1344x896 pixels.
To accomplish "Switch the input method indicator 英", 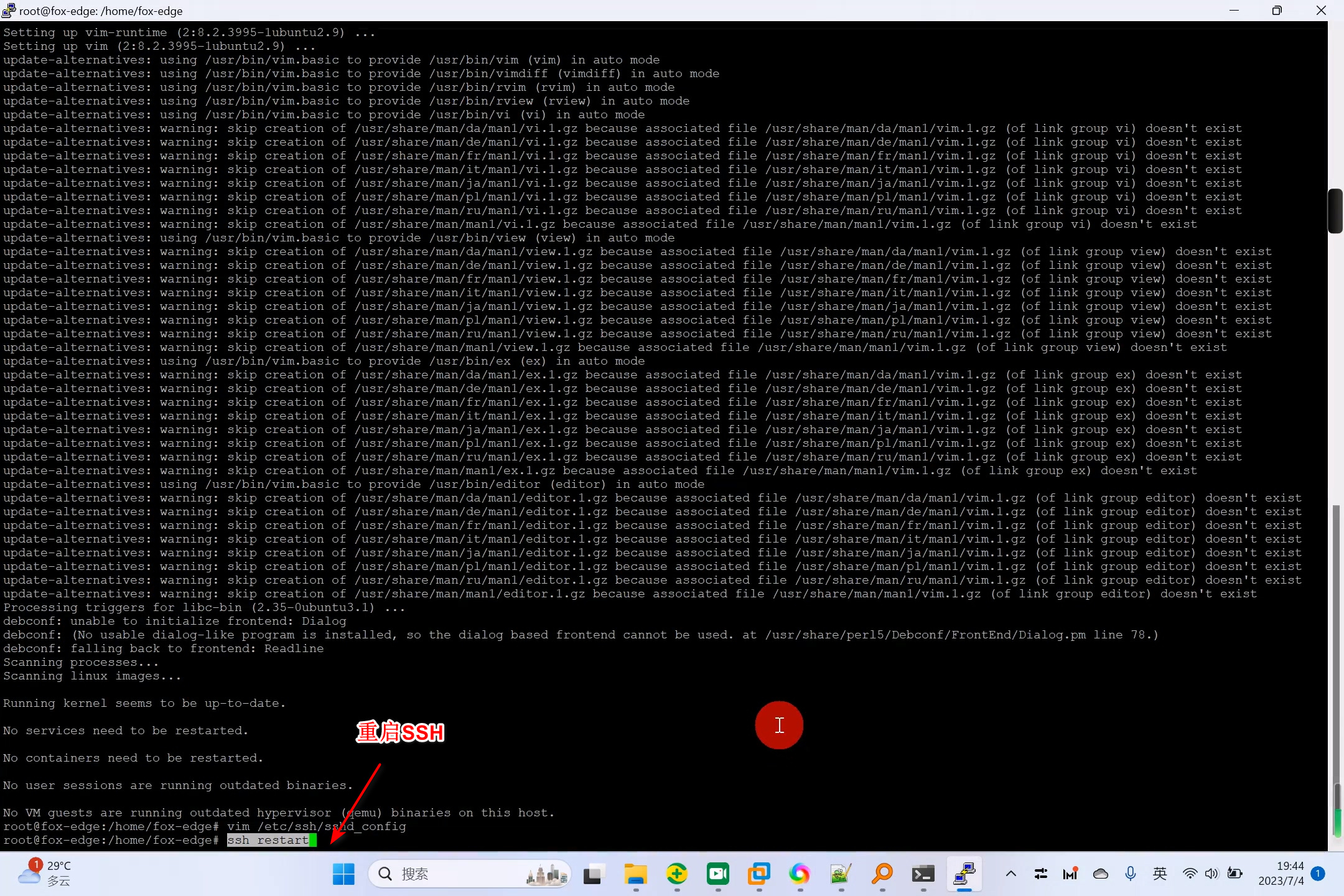I will tap(1160, 874).
